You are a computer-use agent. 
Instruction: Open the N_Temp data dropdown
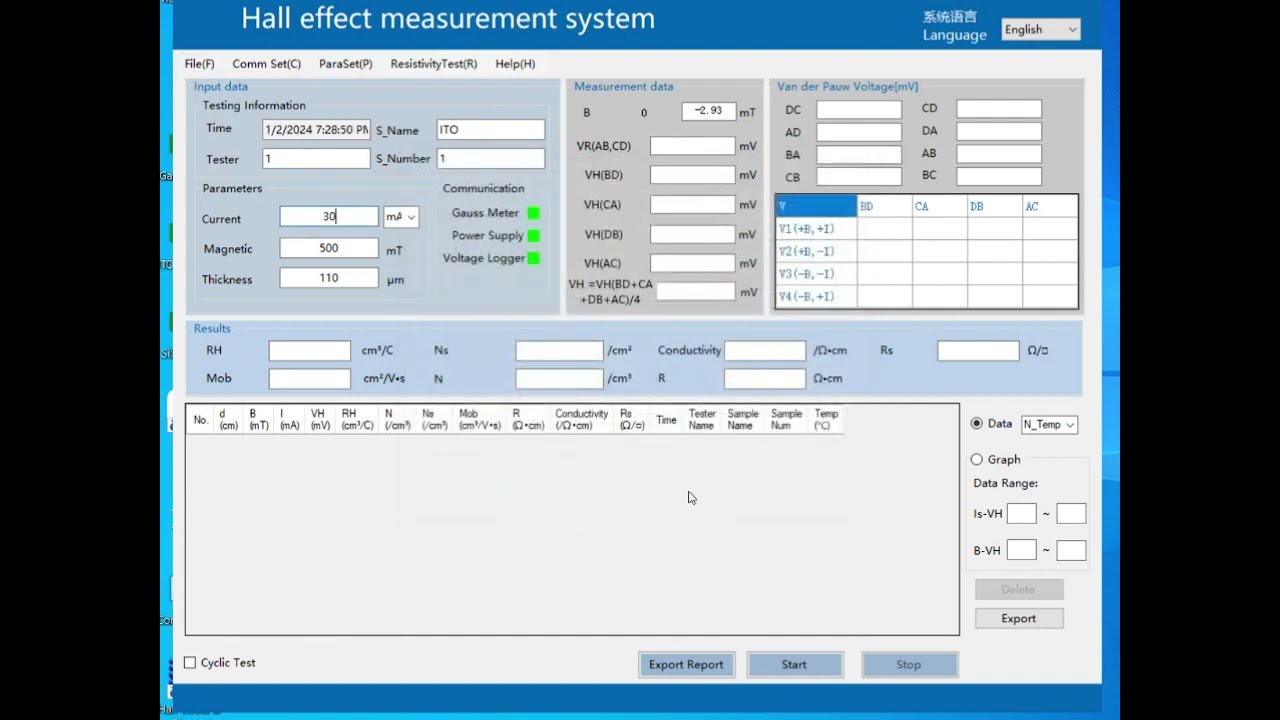[1049, 424]
